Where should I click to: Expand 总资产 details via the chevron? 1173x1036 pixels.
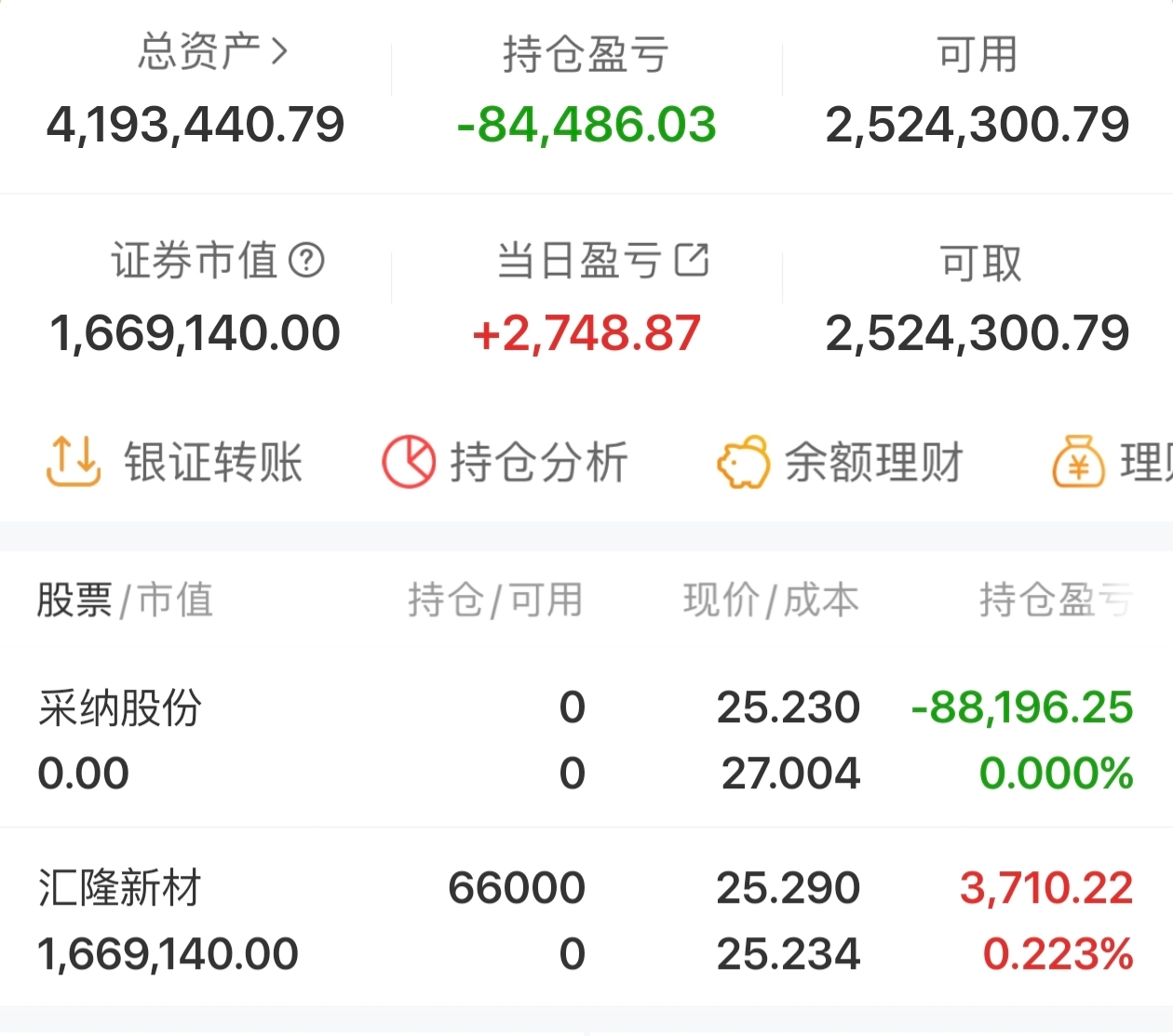[x=279, y=51]
